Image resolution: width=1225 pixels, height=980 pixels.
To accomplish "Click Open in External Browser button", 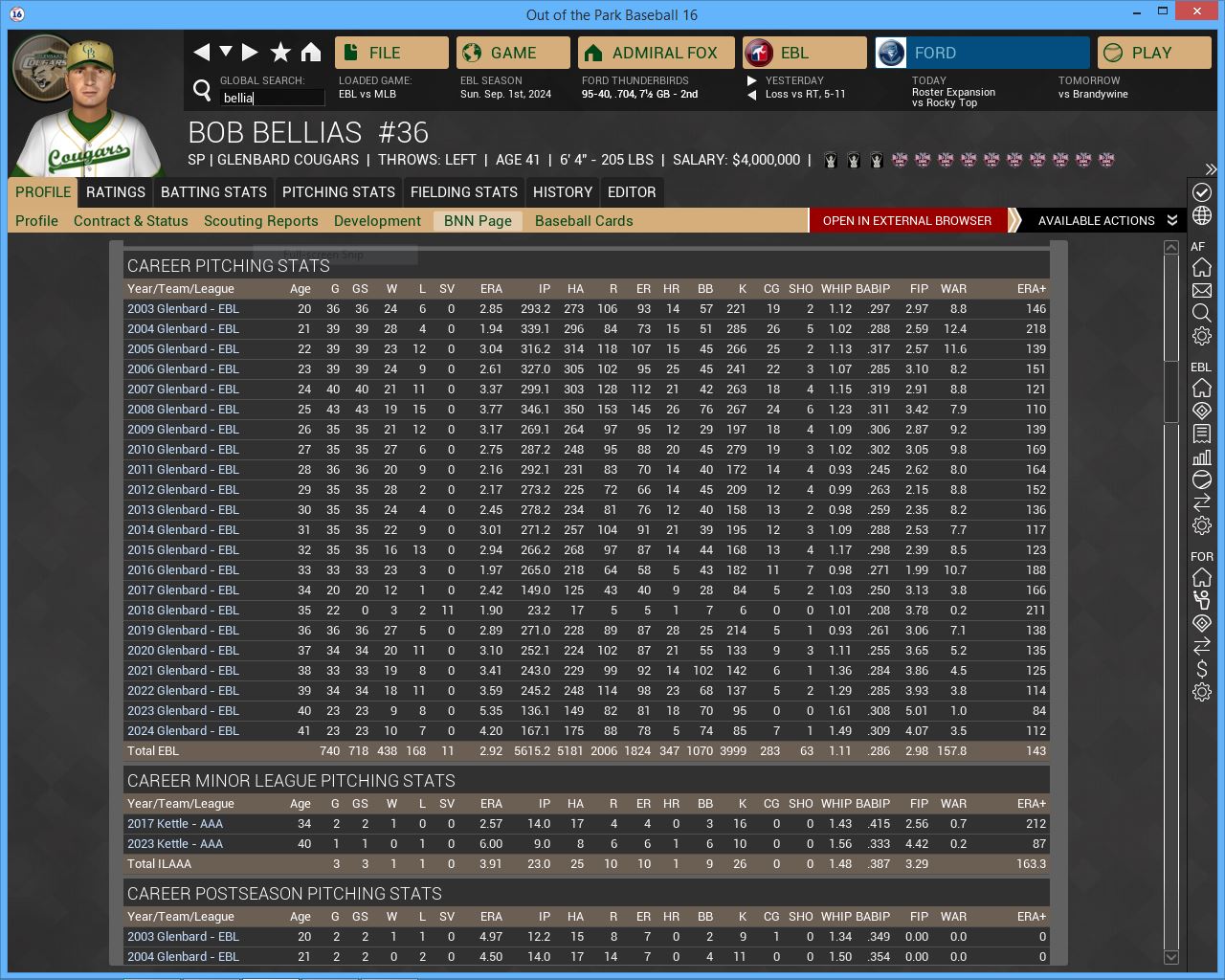I will 906,221.
